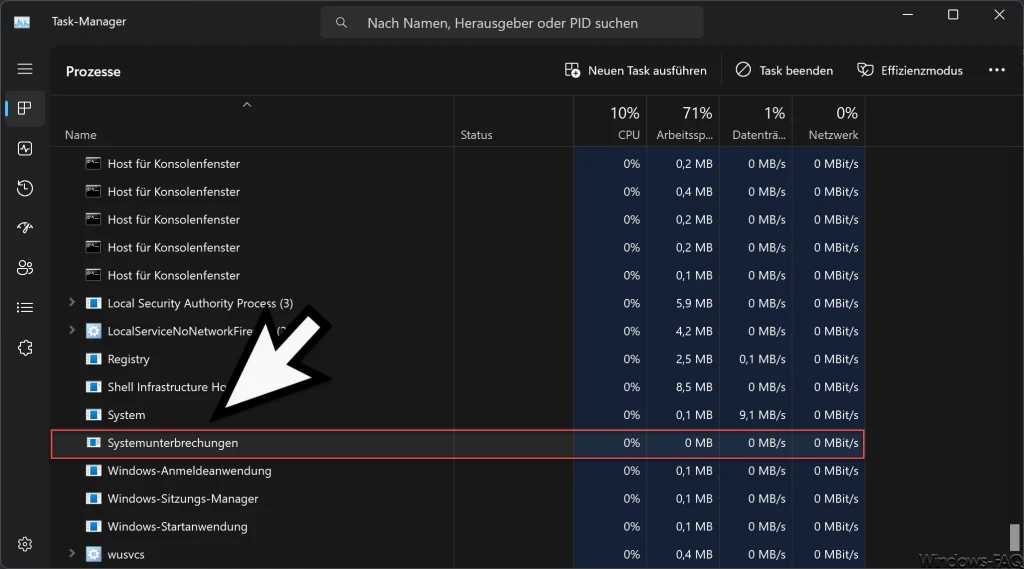Viewport: 1024px width, 569px height.
Task: Click the LocalServiceNoNetworkFirewall gear icon
Action: coord(93,331)
